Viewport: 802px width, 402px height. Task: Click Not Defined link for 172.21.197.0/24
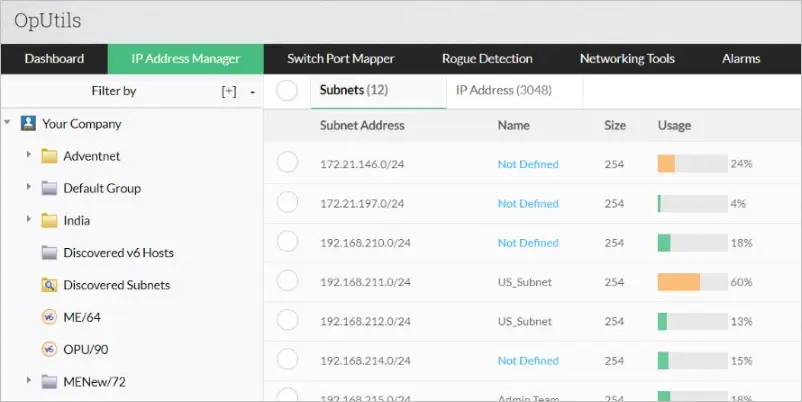pyautogui.click(x=528, y=204)
